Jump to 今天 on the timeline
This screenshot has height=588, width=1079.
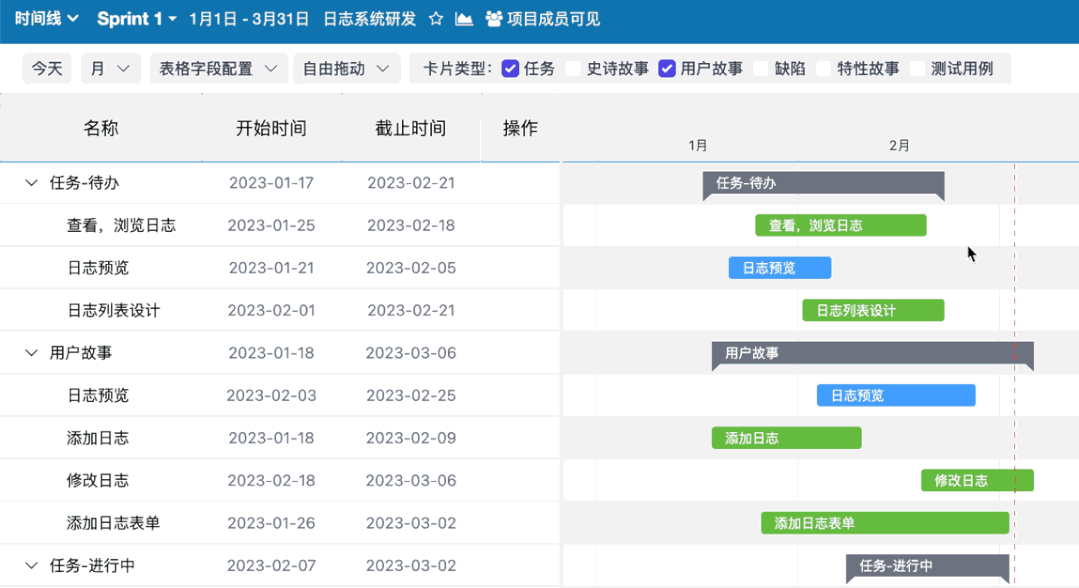[47, 68]
